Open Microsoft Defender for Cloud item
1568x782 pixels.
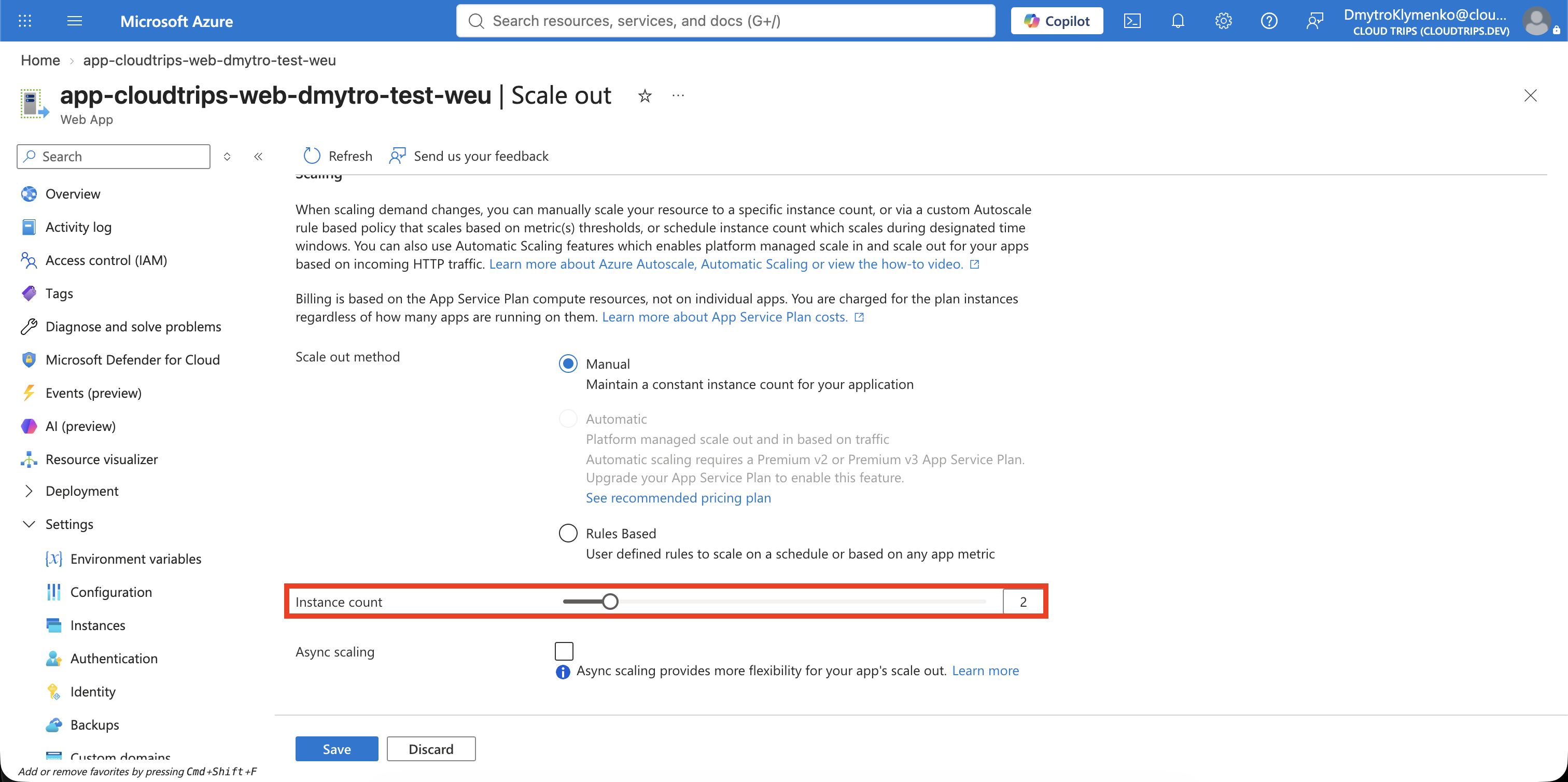tap(133, 360)
